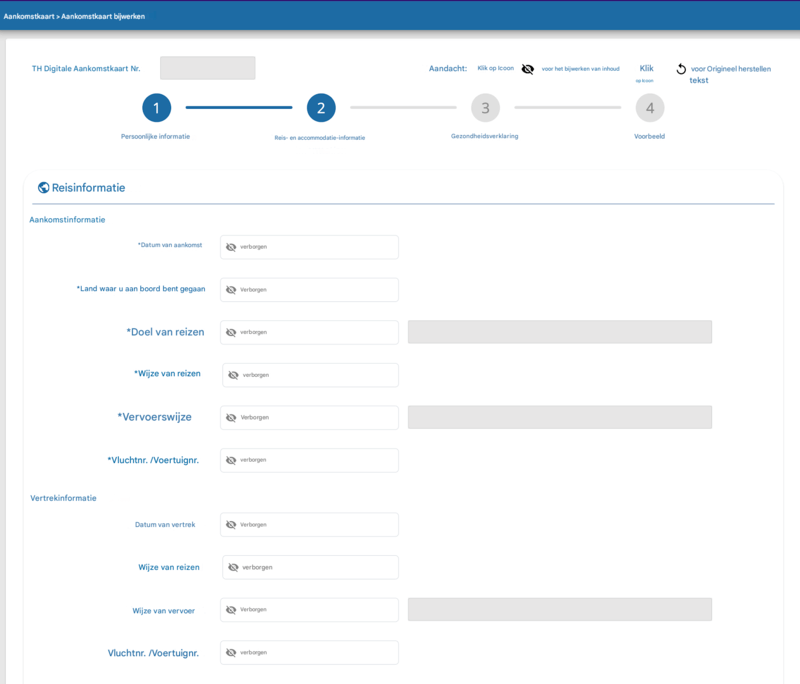Click the eye-slash icon in the Aandacht legend

pyautogui.click(x=528, y=69)
